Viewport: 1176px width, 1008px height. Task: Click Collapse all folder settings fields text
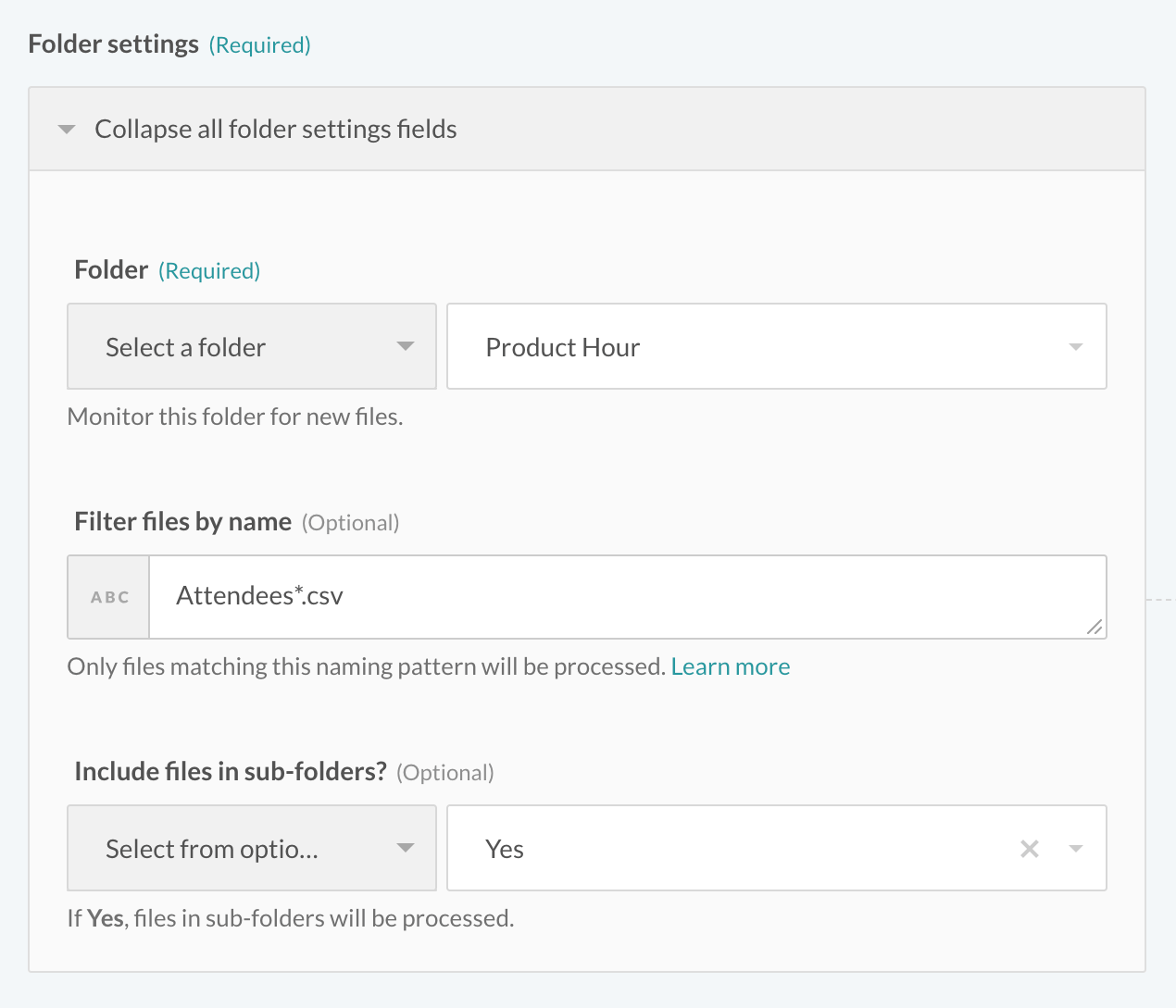[x=275, y=130]
